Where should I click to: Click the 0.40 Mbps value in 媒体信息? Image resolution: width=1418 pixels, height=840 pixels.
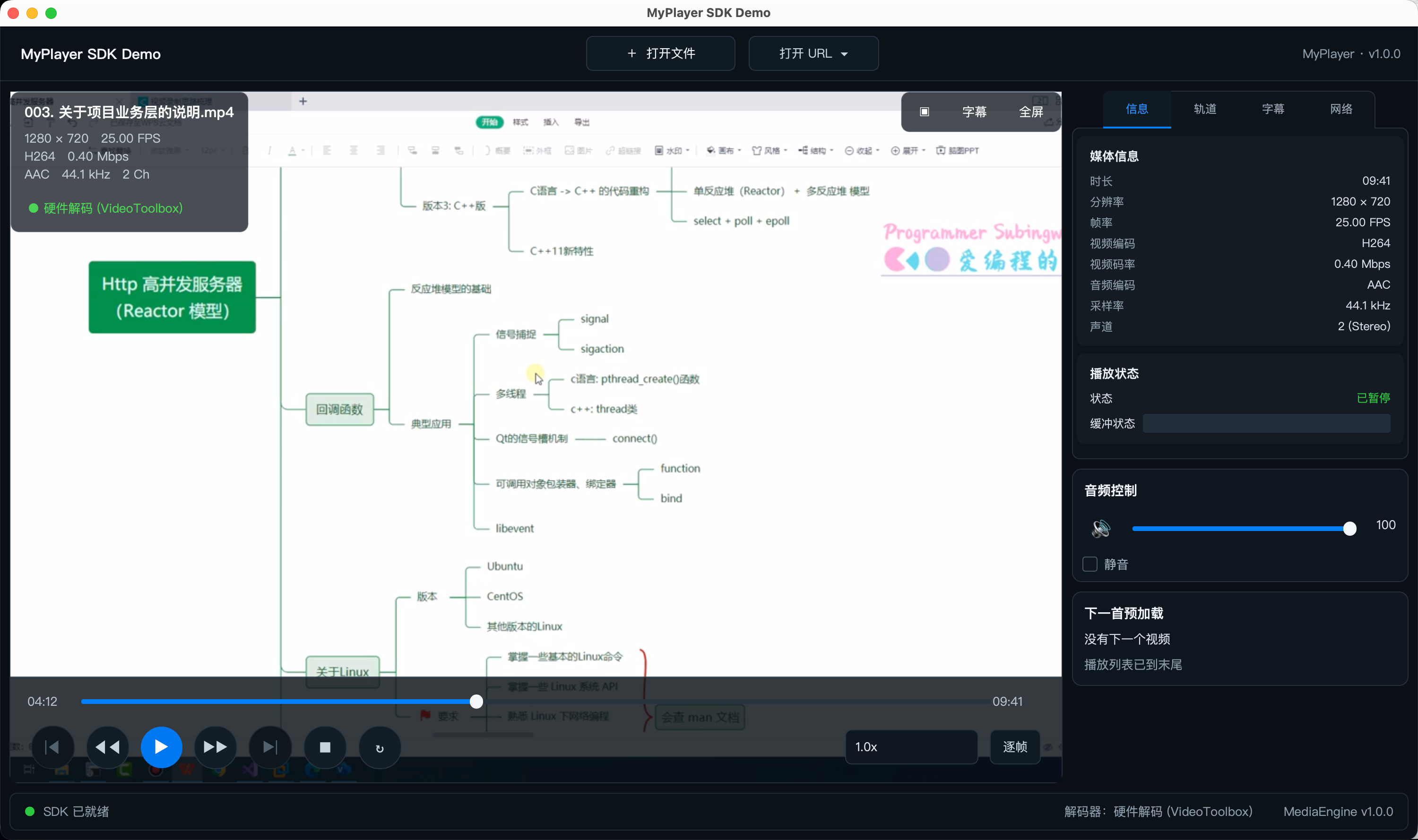1362,264
